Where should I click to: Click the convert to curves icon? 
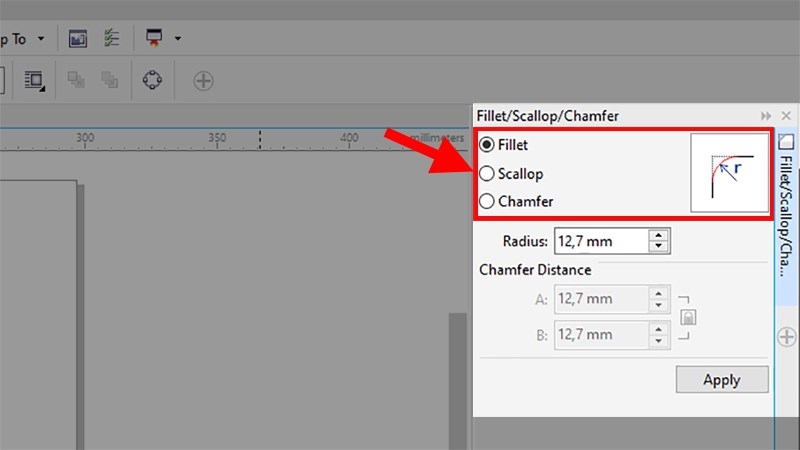click(153, 81)
